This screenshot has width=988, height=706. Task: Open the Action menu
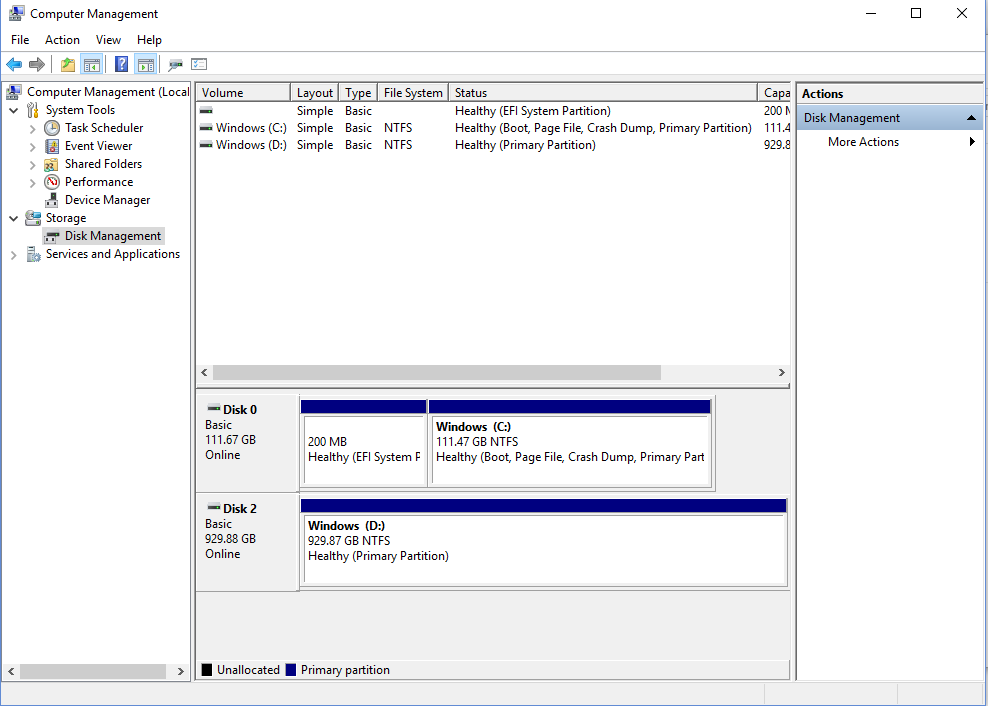[62, 39]
